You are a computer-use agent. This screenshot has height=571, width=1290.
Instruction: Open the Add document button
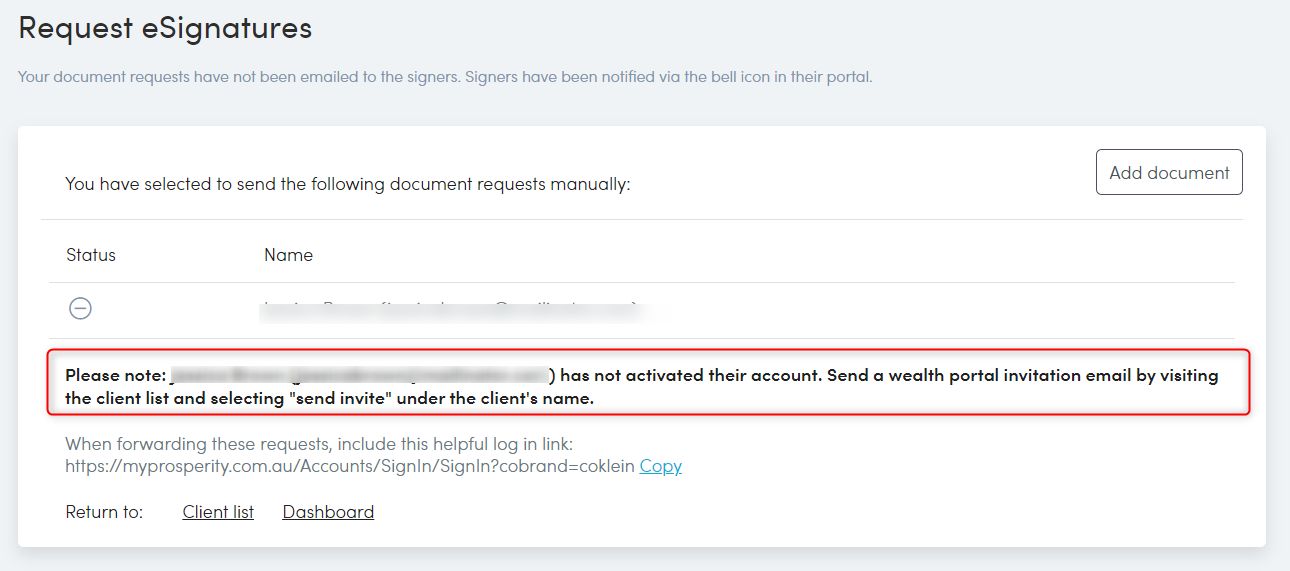pos(1169,172)
